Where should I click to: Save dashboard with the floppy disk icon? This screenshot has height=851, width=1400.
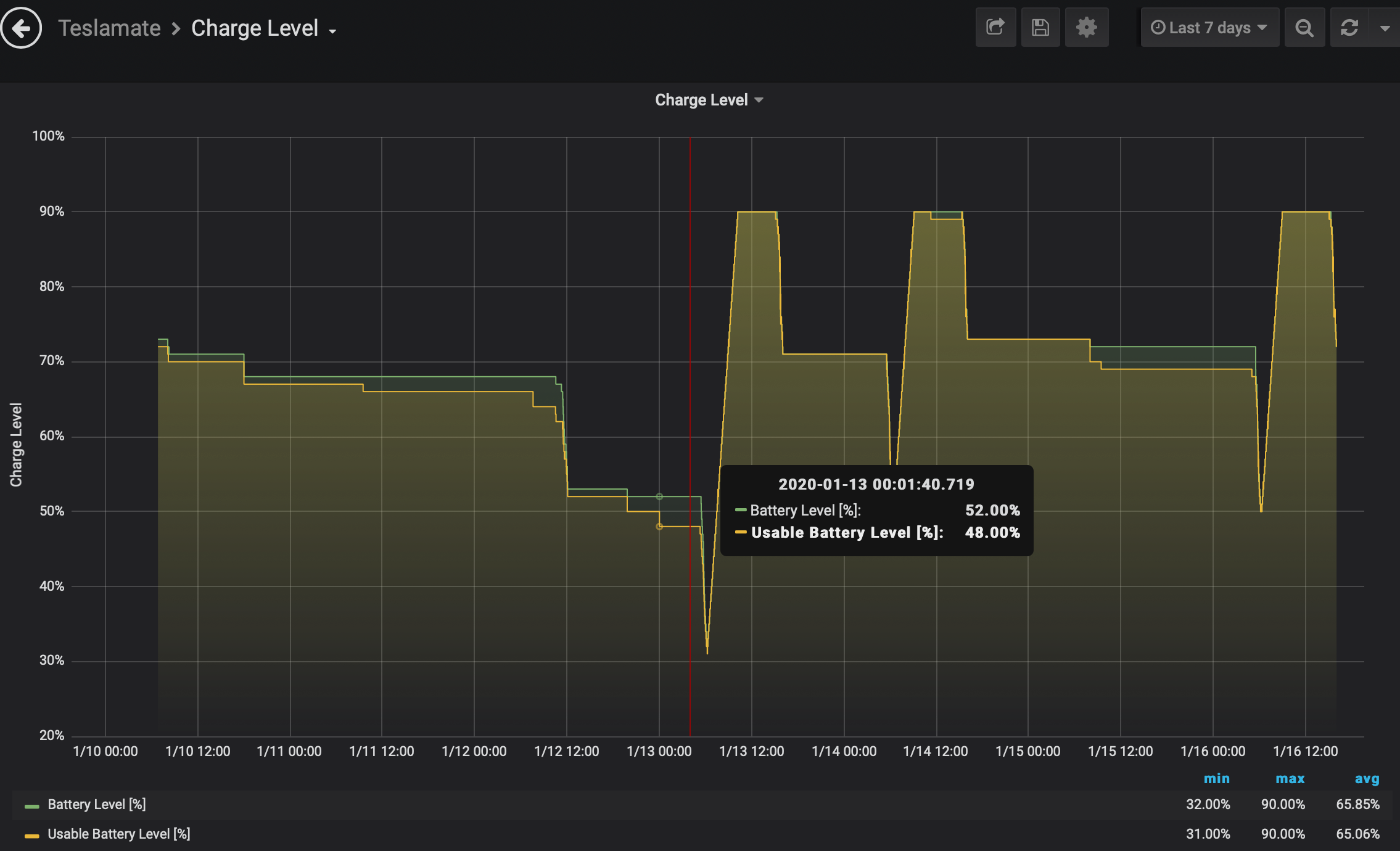tap(1040, 27)
